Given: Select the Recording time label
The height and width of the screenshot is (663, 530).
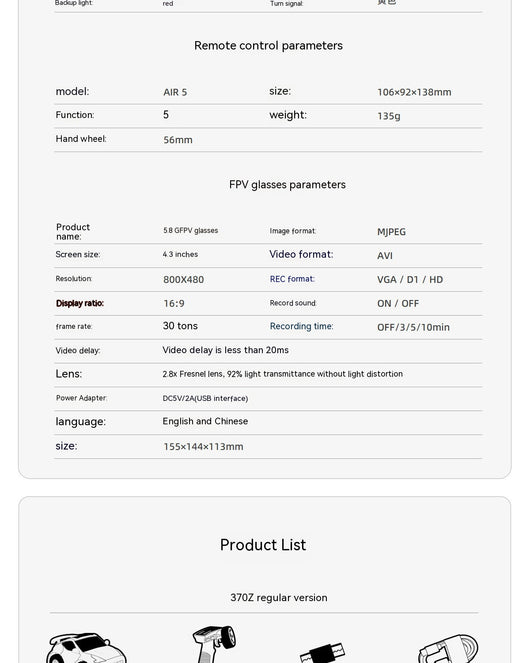Looking at the screenshot, I should coord(302,326).
